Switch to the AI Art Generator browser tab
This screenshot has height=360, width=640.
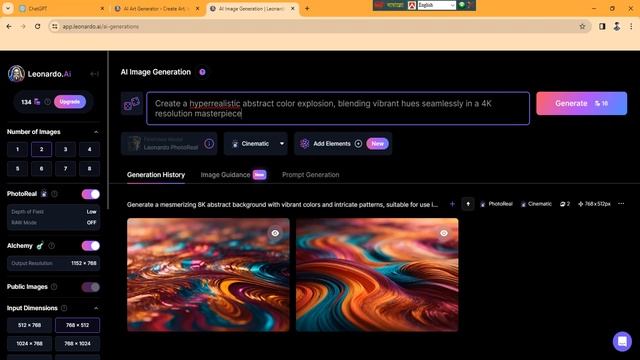point(157,9)
